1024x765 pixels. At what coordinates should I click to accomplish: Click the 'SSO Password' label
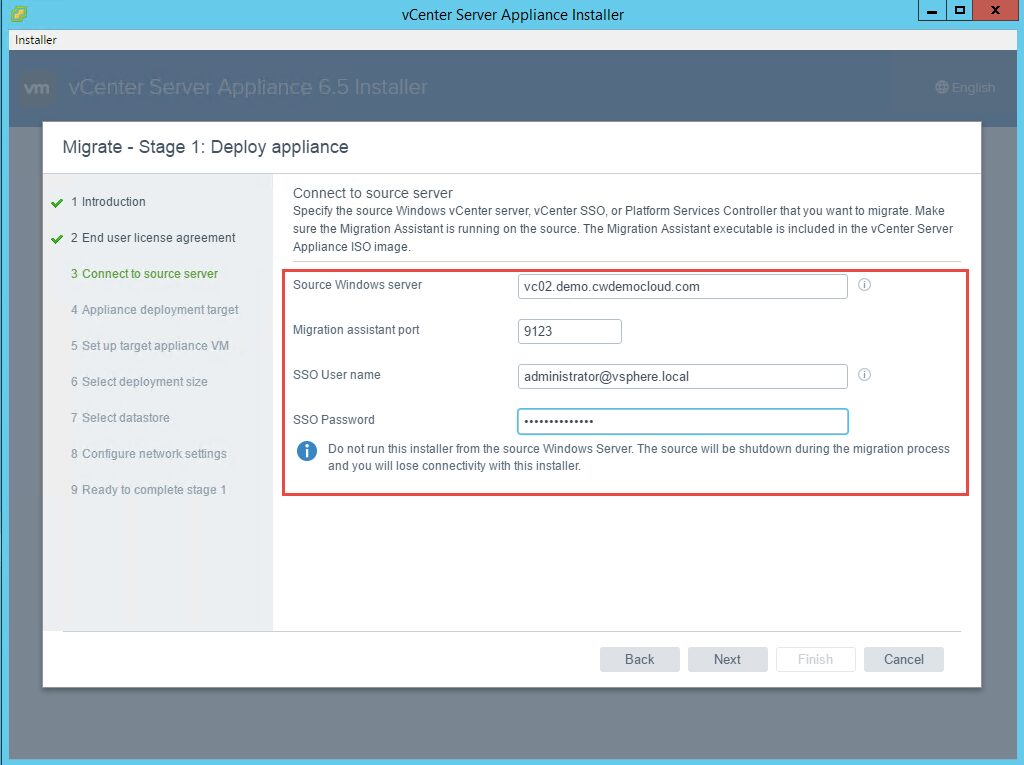click(334, 420)
